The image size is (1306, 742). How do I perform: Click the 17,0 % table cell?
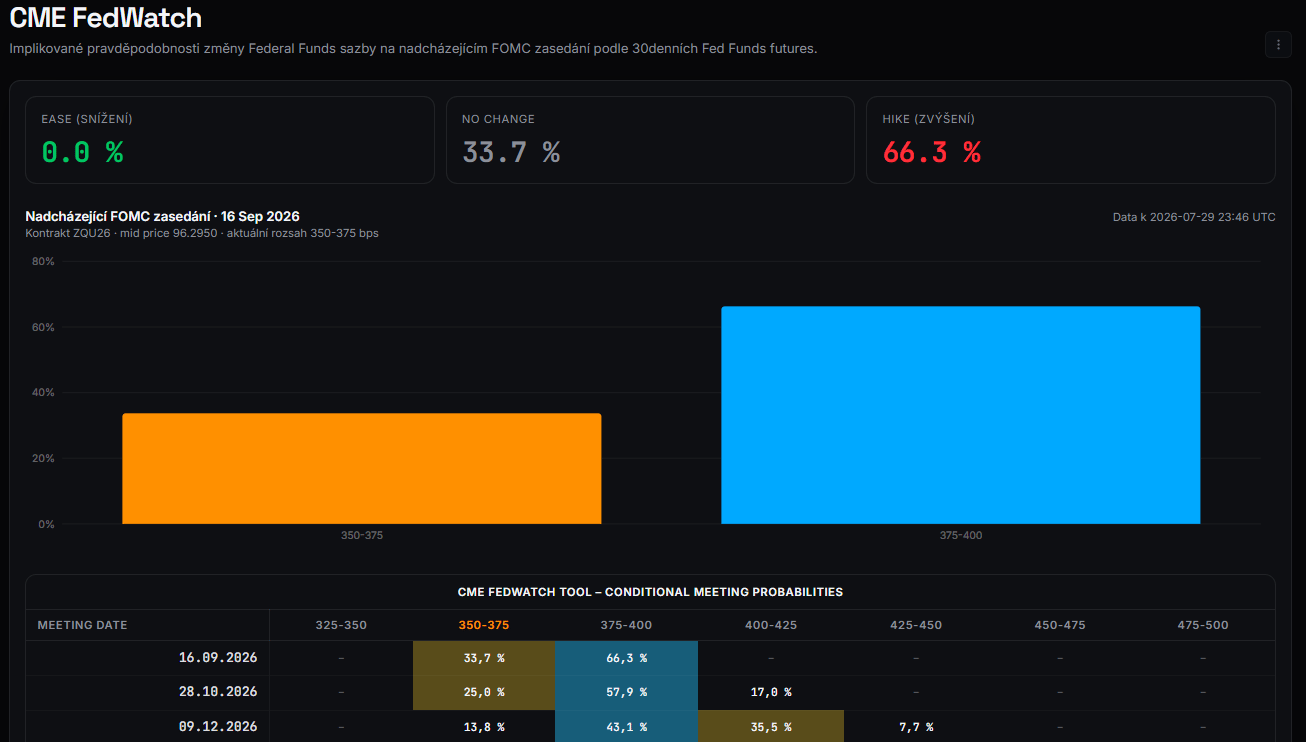[771, 692]
